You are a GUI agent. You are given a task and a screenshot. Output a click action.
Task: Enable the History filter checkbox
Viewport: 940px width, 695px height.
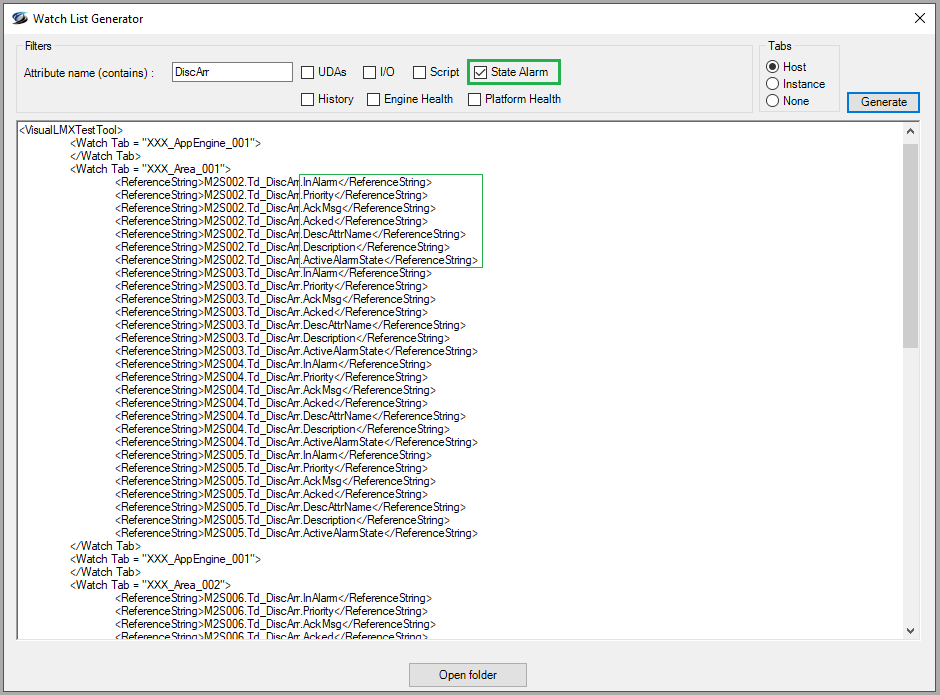pos(309,99)
